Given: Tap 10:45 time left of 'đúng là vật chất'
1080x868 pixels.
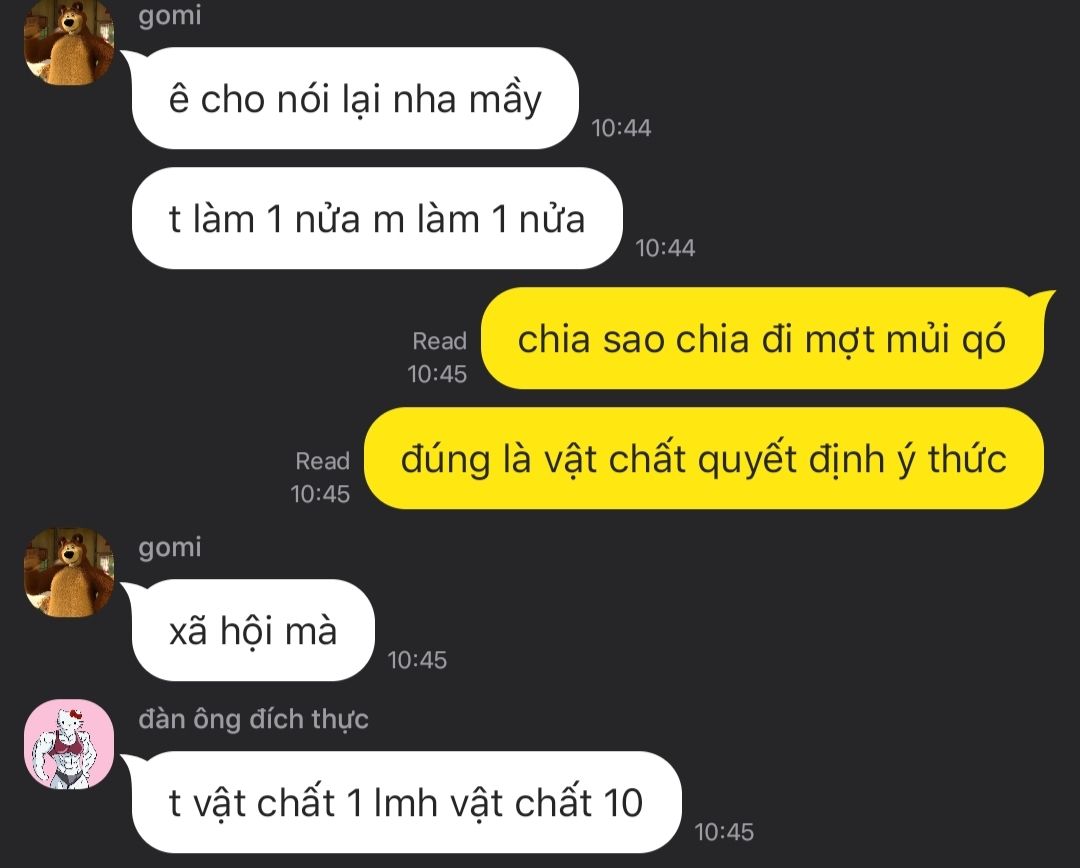Looking at the screenshot, I should pos(320,494).
